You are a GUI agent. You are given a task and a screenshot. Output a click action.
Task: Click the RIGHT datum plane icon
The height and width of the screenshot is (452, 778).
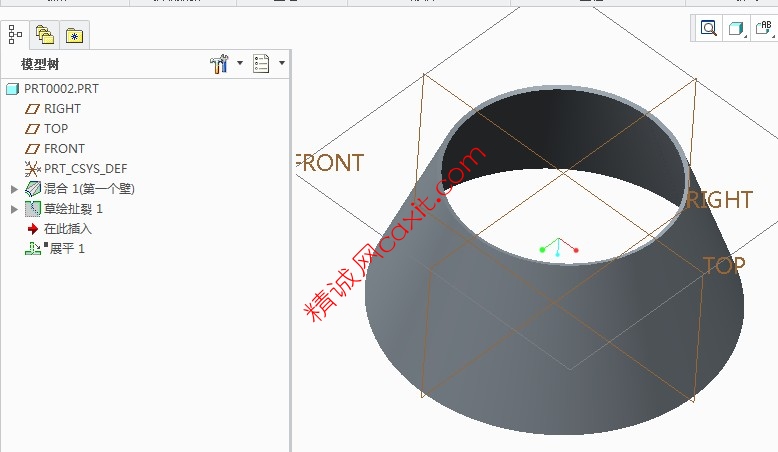(x=32, y=109)
